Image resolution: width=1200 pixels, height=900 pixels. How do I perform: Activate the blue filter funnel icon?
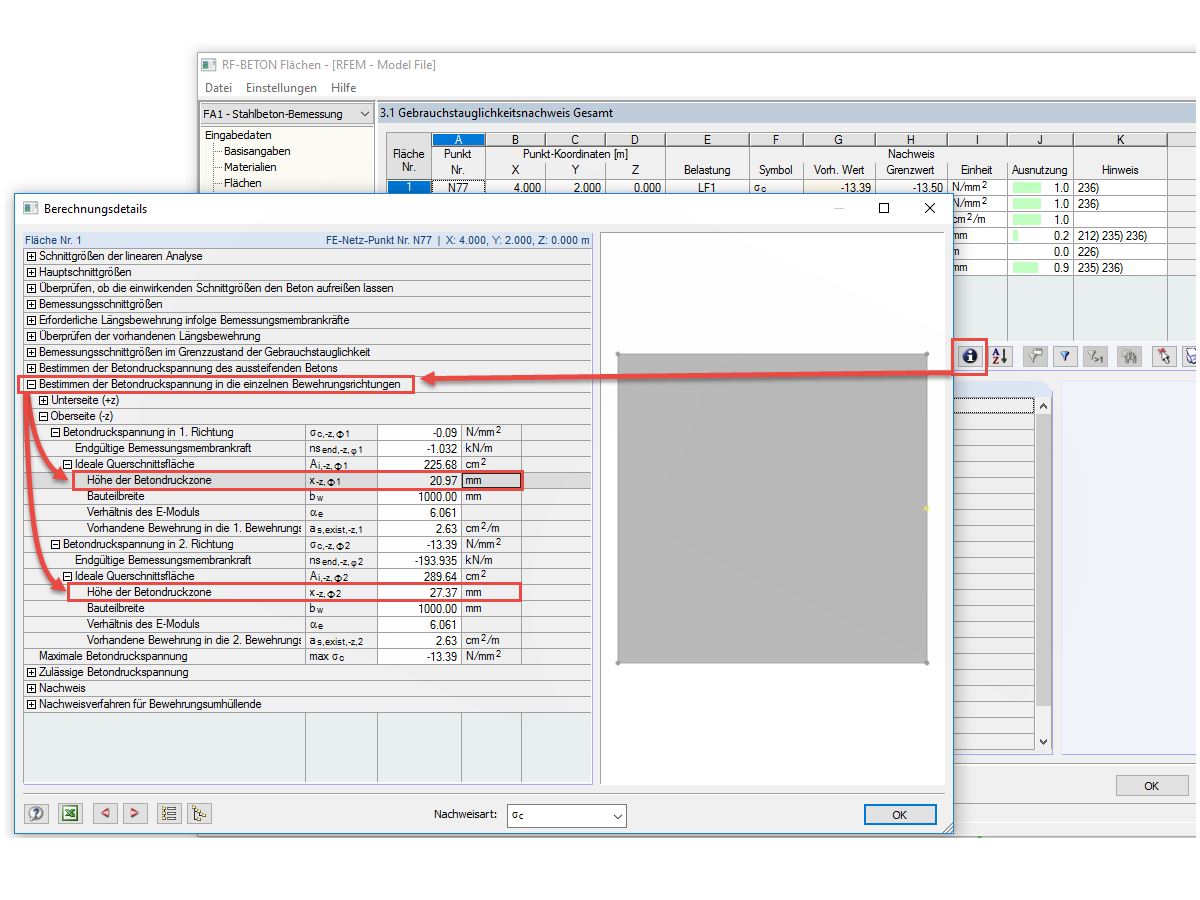1066,356
